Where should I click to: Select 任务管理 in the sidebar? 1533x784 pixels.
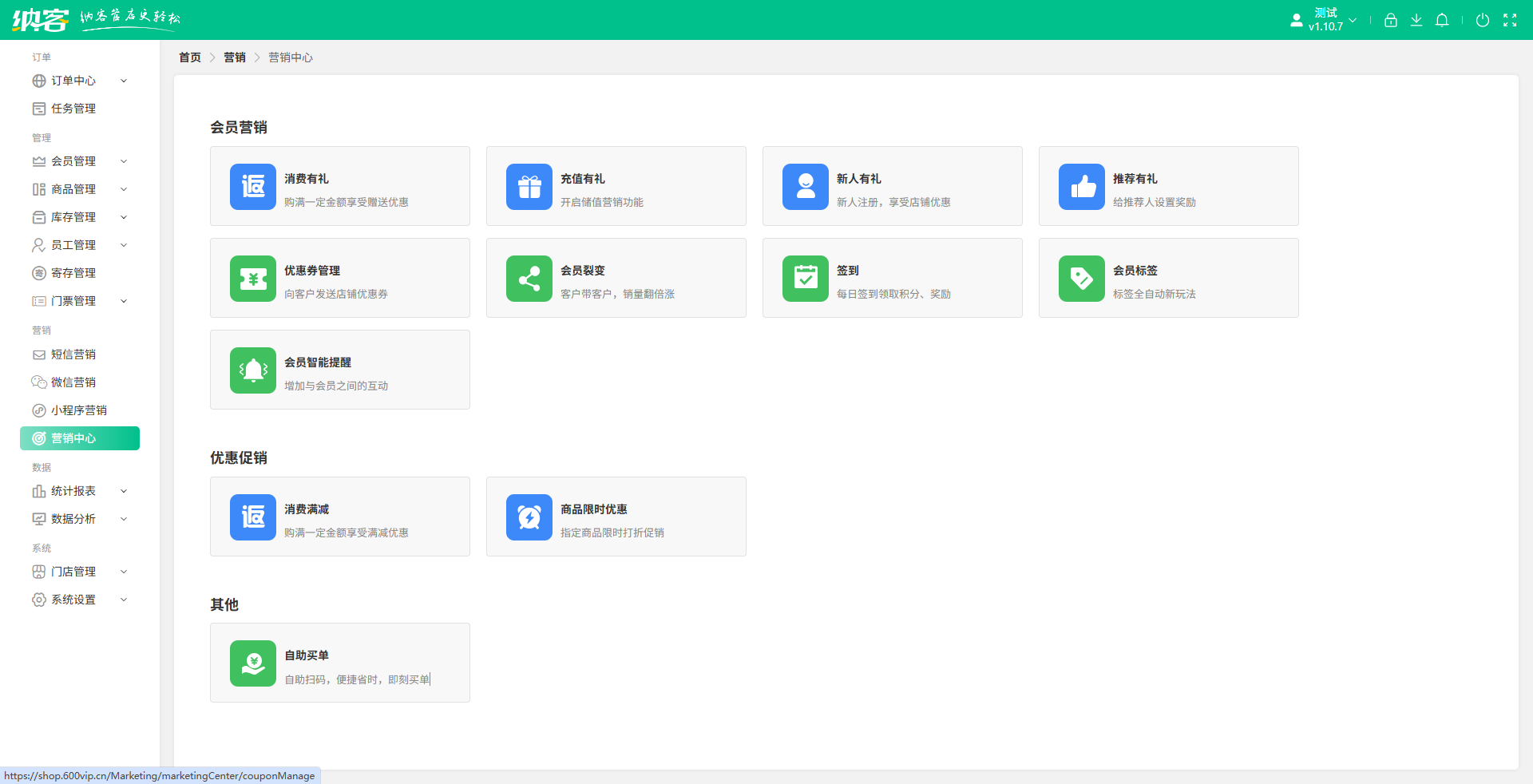point(73,109)
